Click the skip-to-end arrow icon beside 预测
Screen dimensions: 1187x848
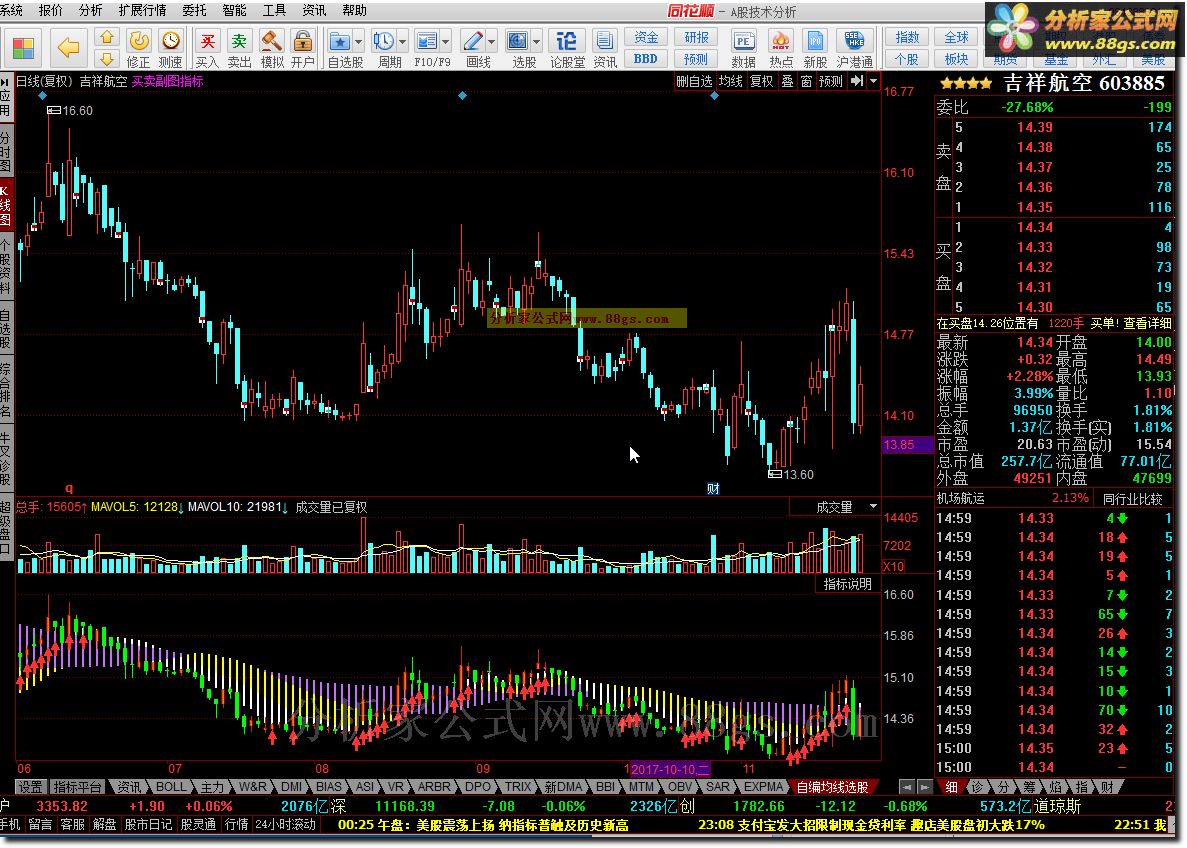(856, 81)
